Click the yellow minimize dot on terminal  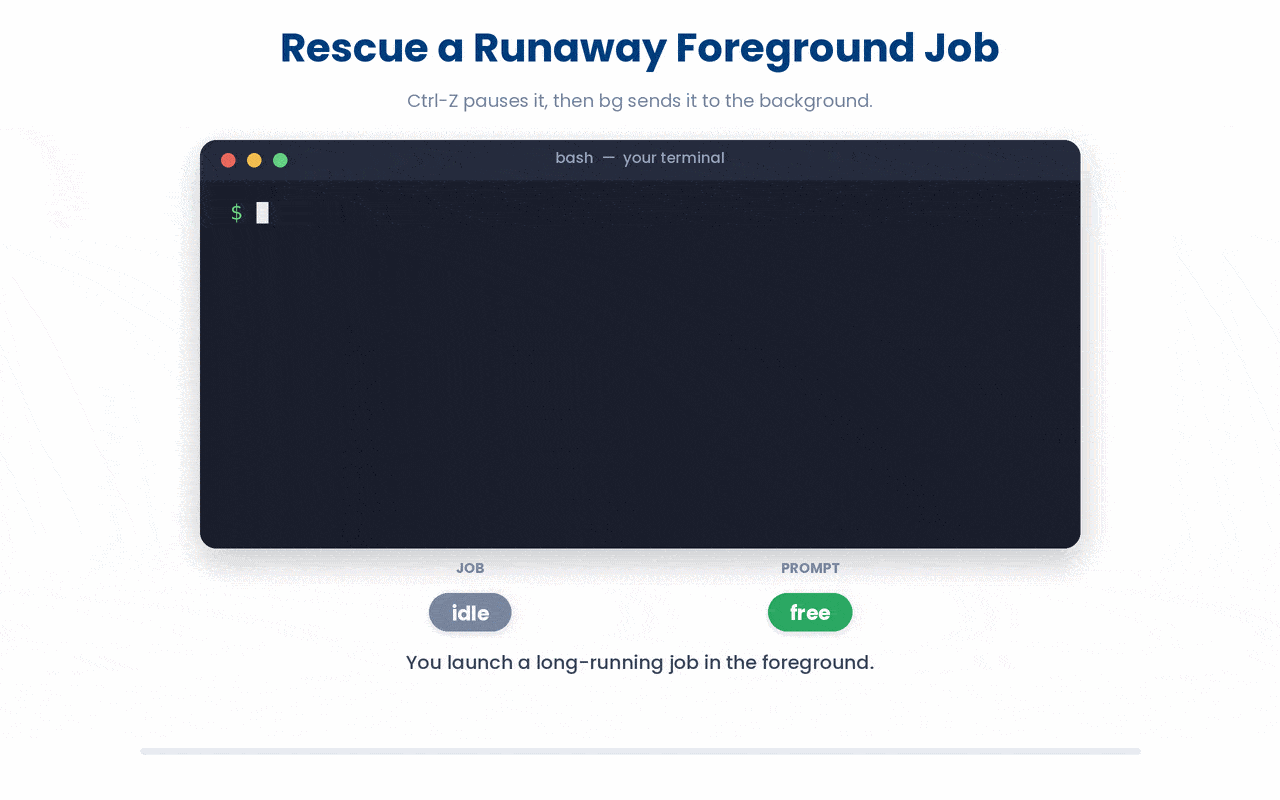point(254,160)
